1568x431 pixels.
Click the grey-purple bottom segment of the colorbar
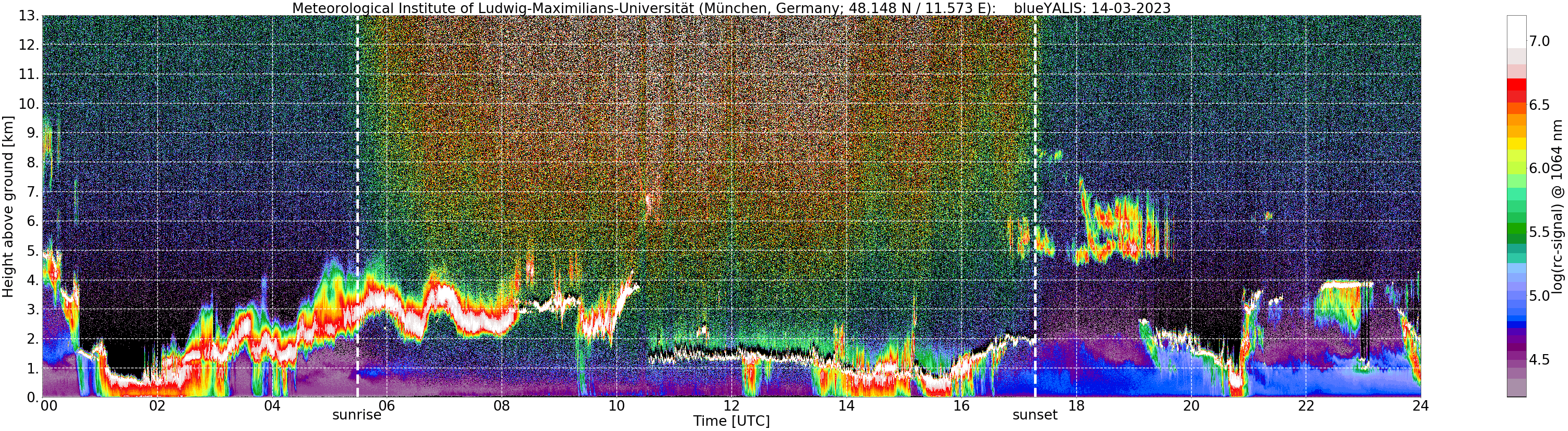tap(1516, 387)
